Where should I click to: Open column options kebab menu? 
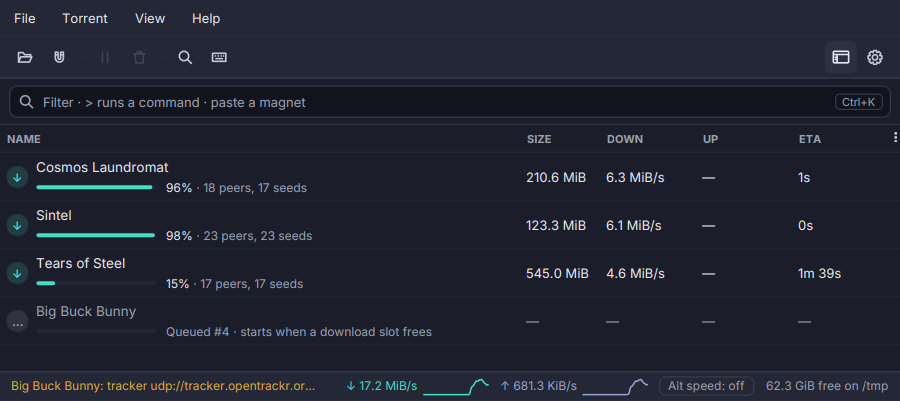pos(895,138)
